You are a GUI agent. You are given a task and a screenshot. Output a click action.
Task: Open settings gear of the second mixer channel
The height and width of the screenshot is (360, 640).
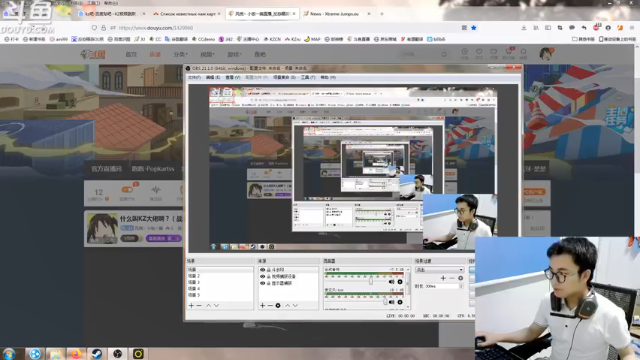click(400, 302)
